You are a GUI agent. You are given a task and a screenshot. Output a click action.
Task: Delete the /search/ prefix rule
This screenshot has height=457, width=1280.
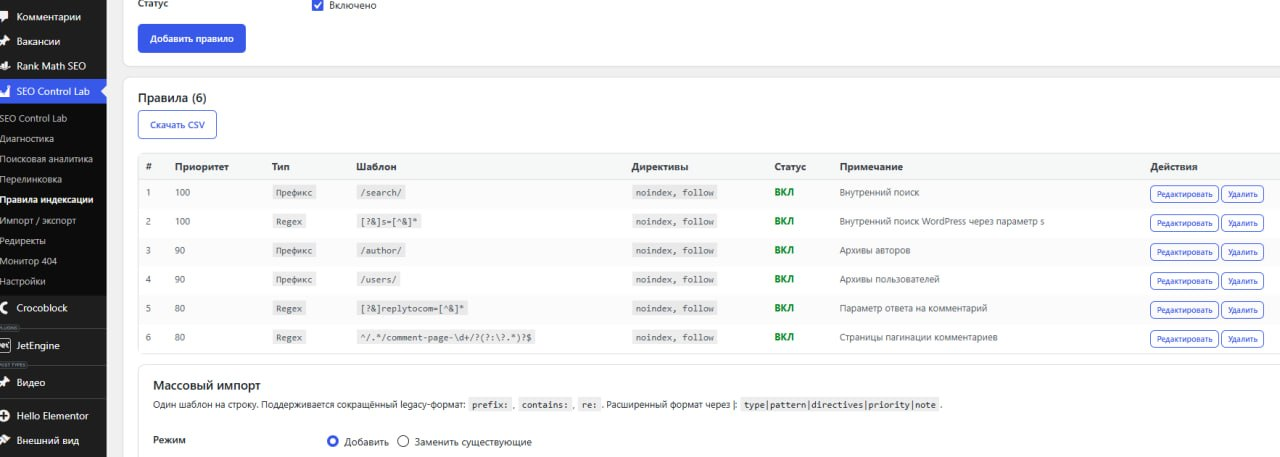point(1242,194)
